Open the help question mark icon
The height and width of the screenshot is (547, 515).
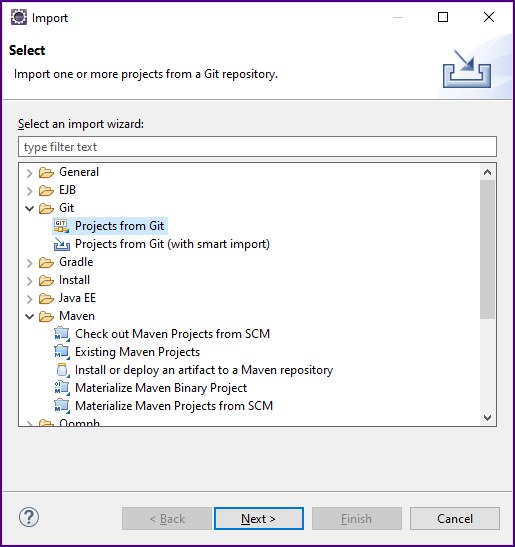29,517
